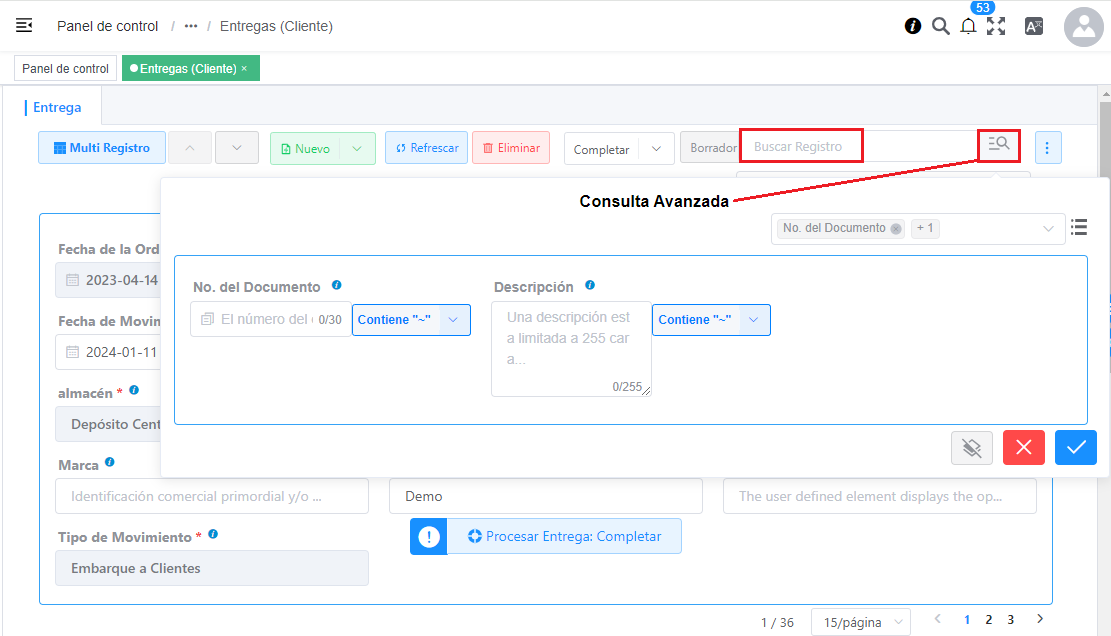Open the notifications bell
The image size is (1111, 636).
[x=968, y=27]
